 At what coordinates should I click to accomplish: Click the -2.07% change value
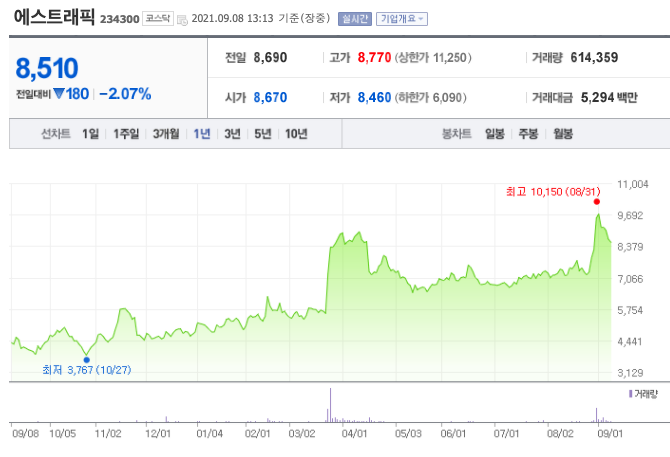coord(125,94)
